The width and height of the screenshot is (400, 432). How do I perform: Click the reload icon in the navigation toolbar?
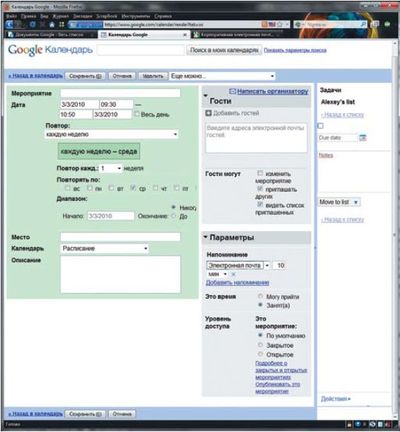point(32,25)
